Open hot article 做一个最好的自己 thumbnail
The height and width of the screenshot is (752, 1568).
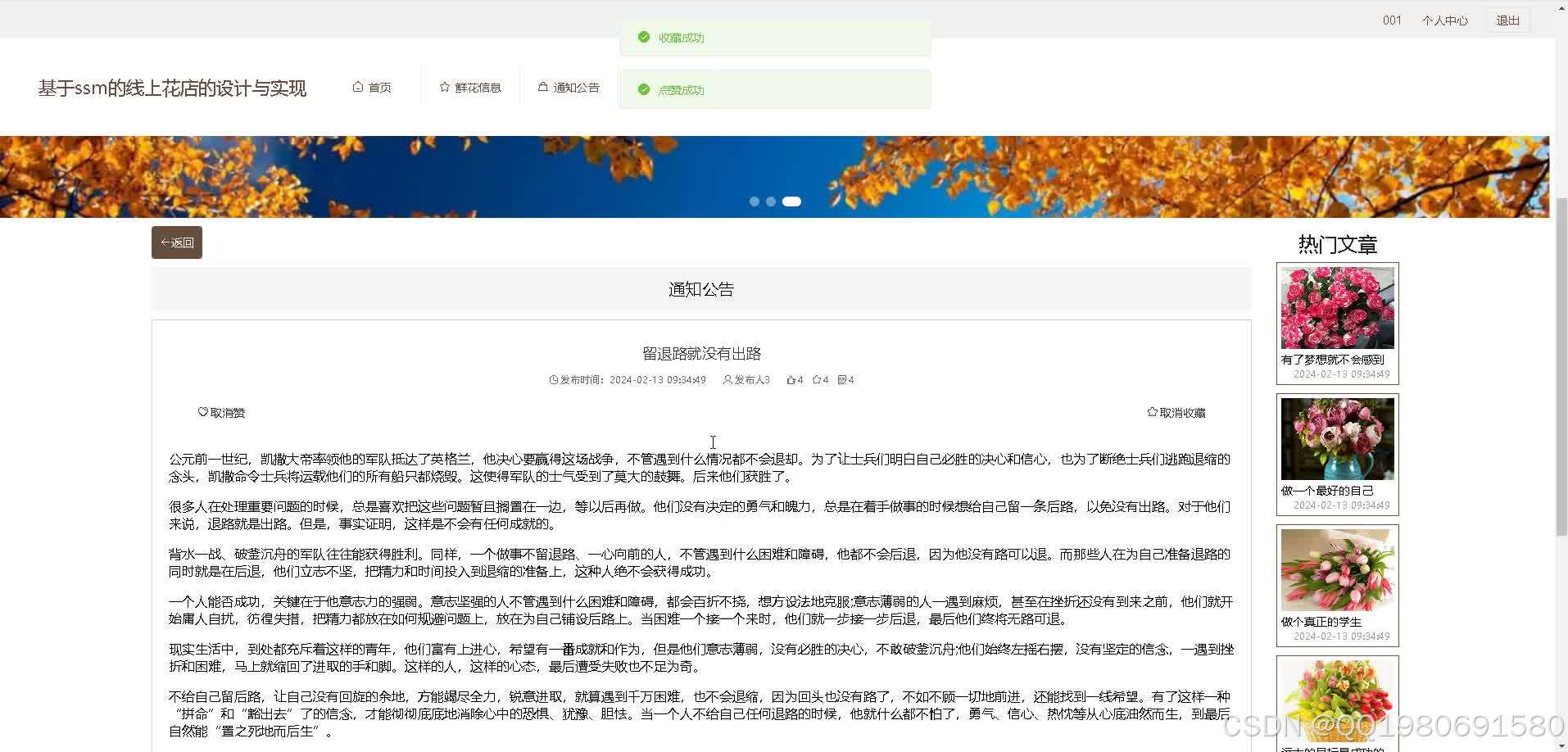pyautogui.click(x=1337, y=439)
